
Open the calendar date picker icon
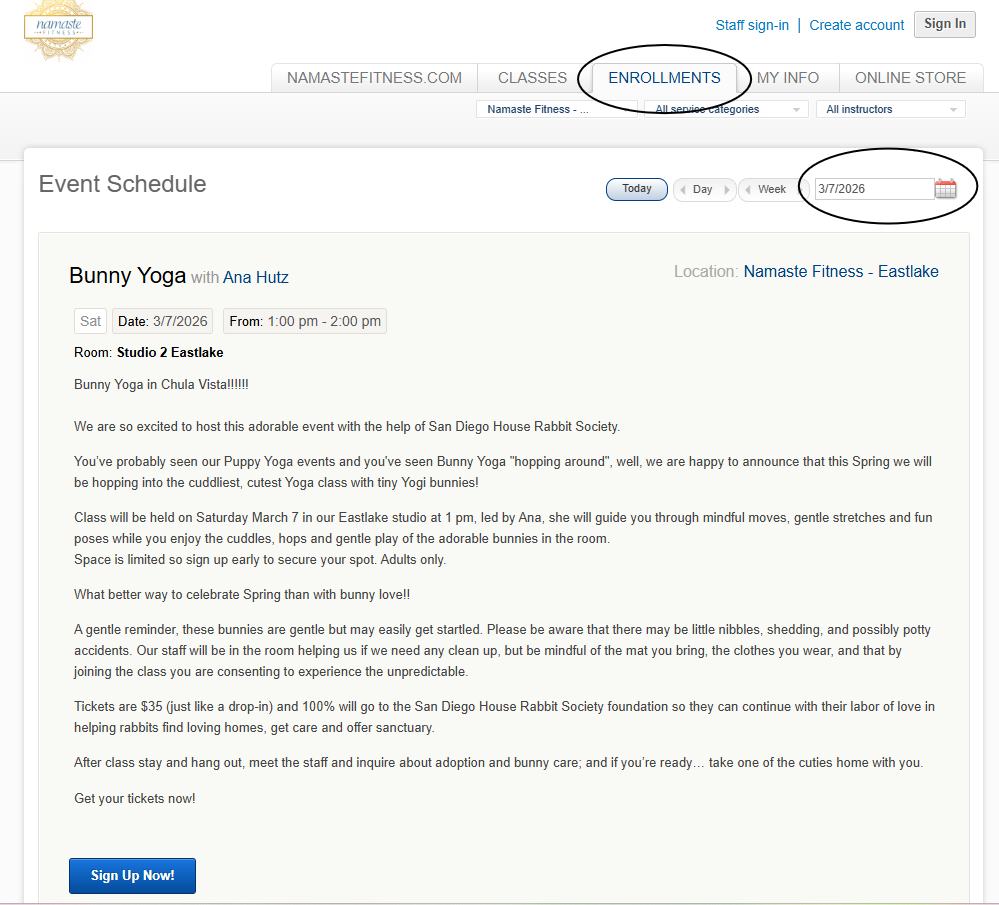[x=945, y=189]
